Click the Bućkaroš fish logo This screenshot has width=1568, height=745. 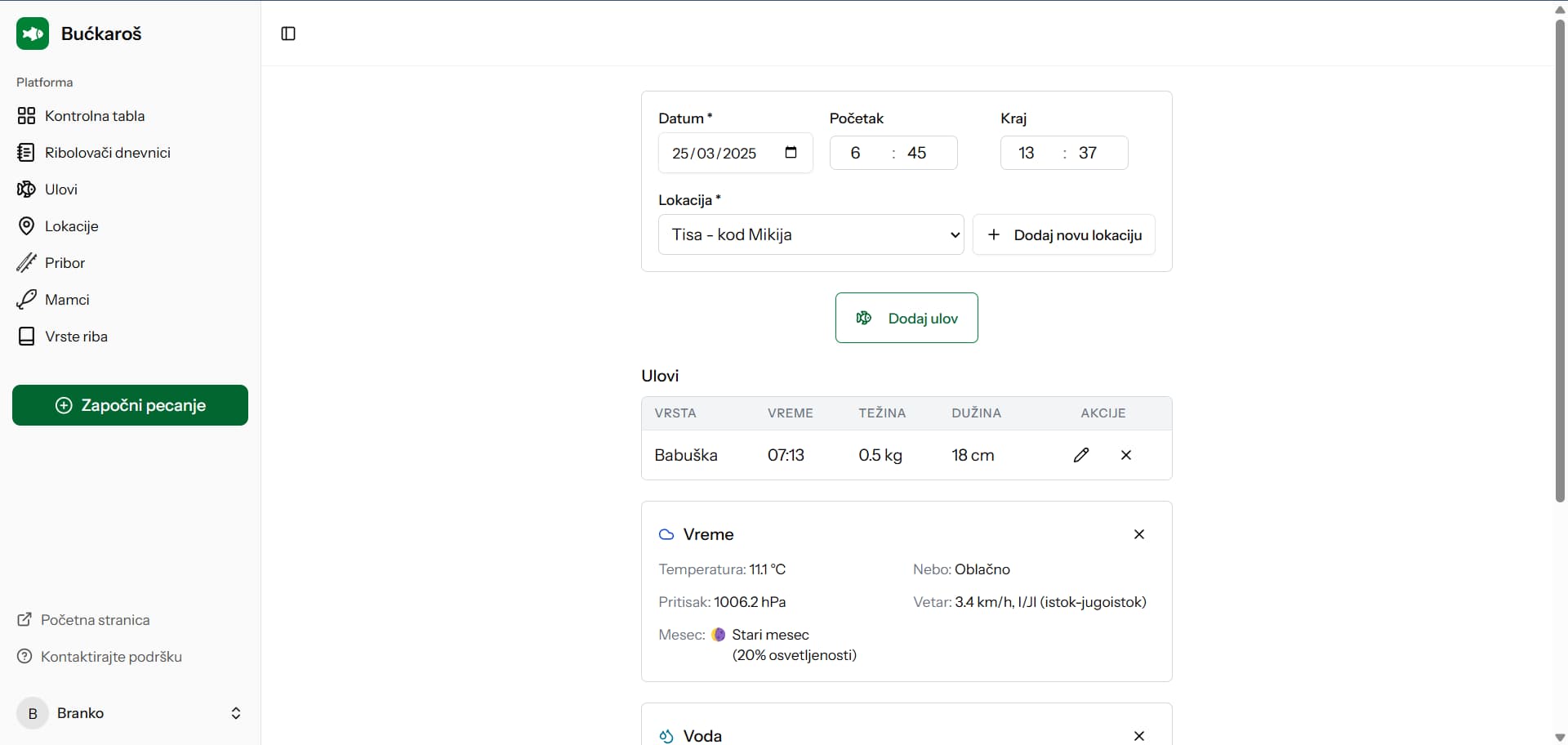click(33, 33)
